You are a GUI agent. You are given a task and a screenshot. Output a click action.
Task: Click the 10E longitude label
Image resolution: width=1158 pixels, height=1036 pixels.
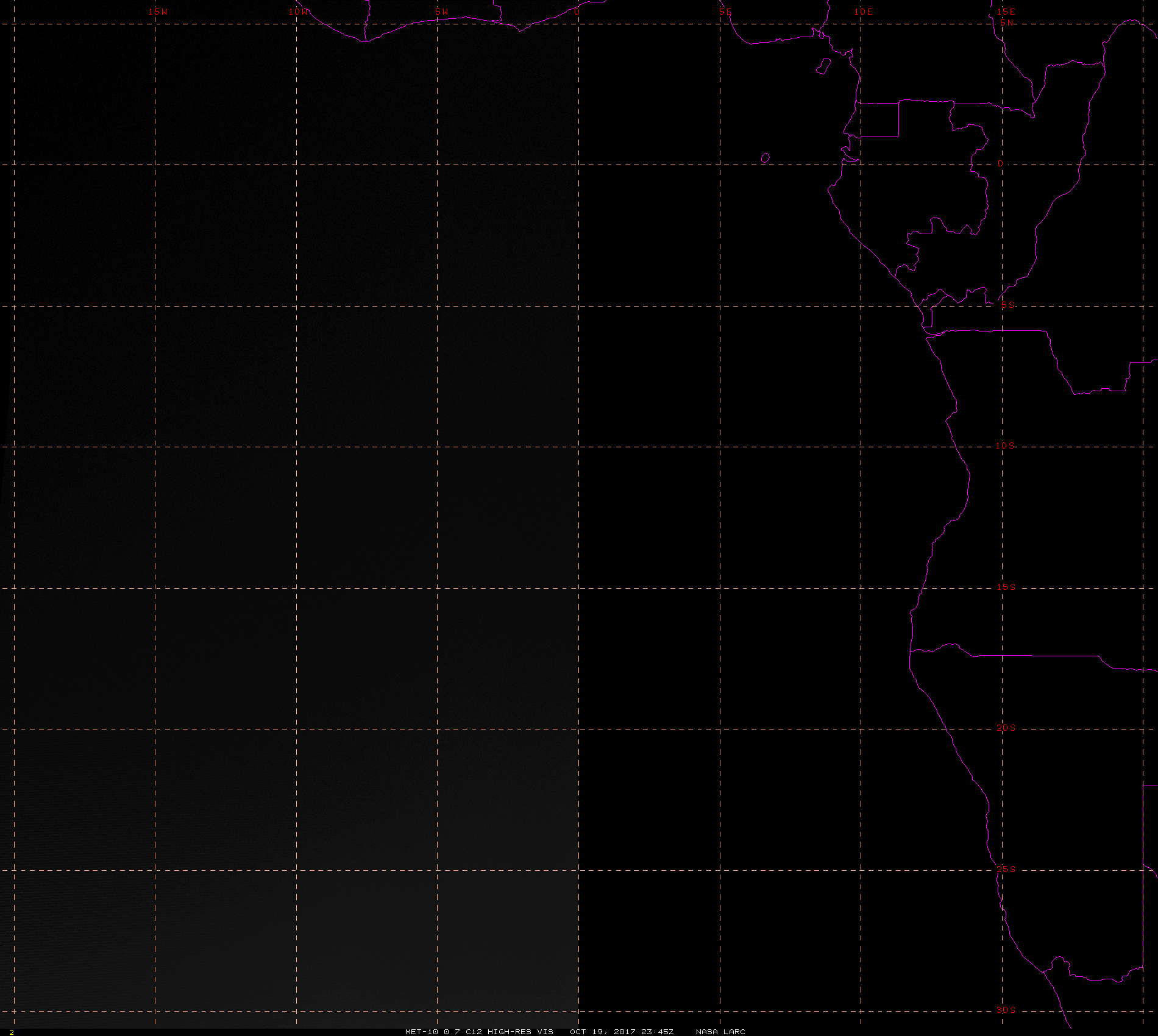[864, 12]
